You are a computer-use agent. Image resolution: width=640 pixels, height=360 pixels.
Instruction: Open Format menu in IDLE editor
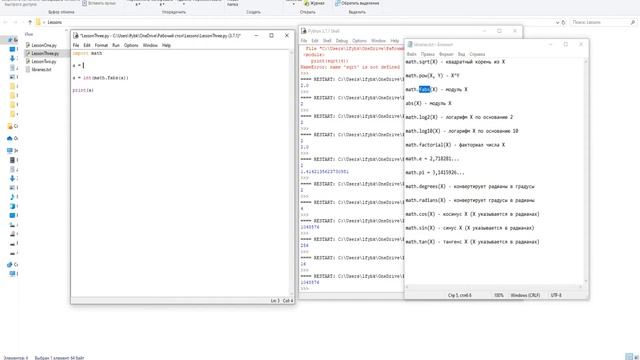(x=101, y=45)
